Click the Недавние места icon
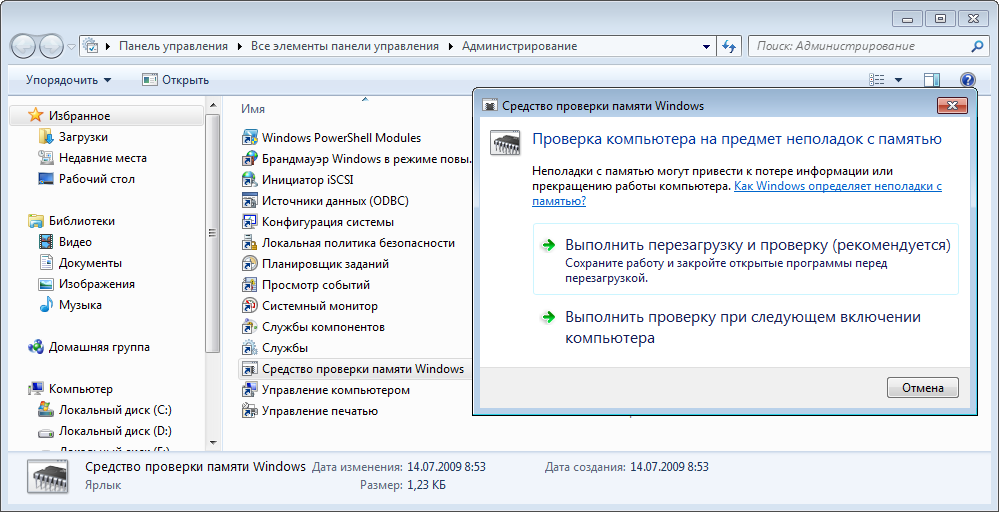 click(x=46, y=158)
